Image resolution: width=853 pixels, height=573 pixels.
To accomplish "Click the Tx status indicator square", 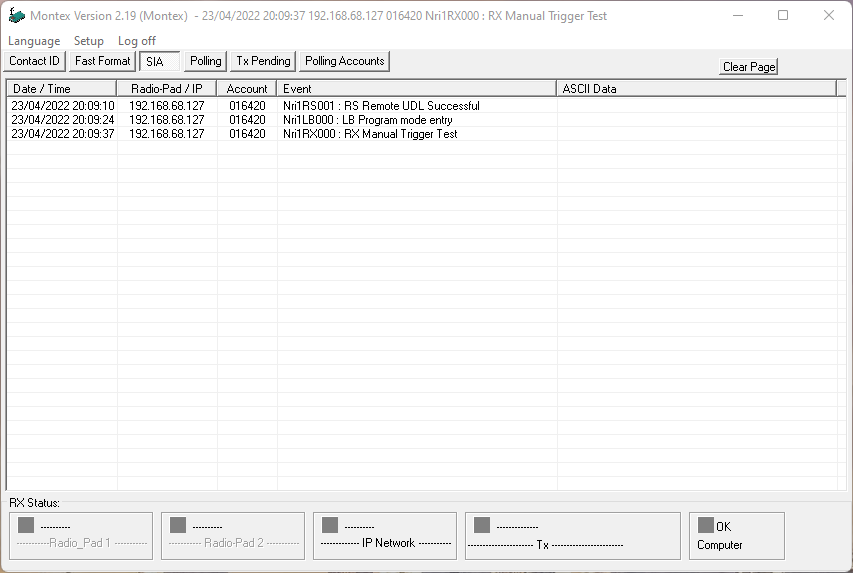I will point(482,525).
